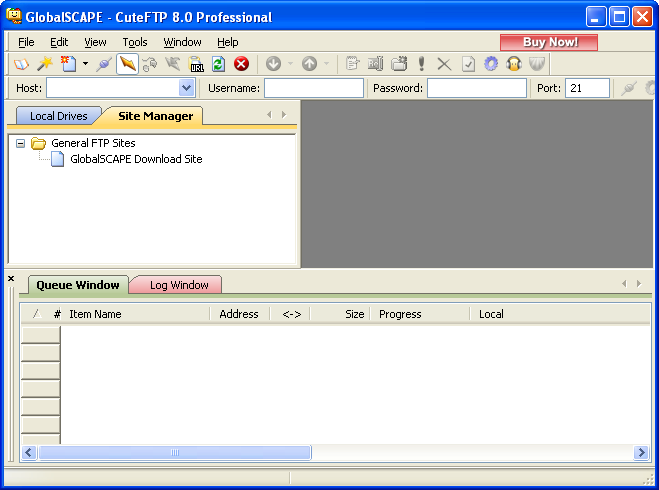Viewport: 659px width, 490px height.
Task: Click the gray shield icon in toolbar
Action: (537, 64)
